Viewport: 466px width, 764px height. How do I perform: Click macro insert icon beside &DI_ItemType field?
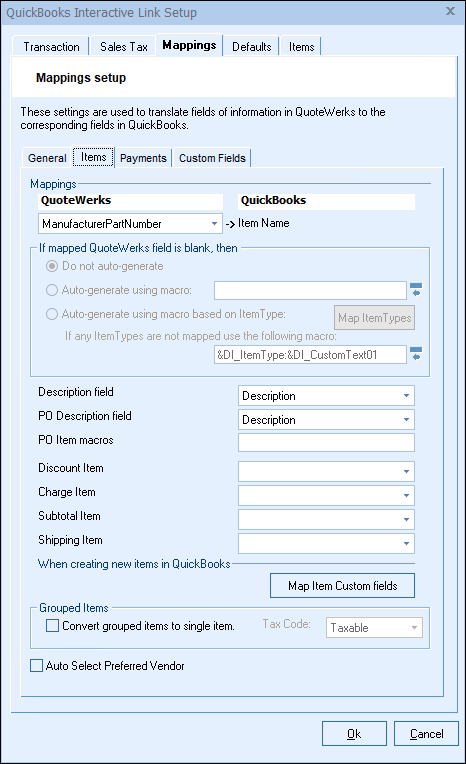[416, 354]
